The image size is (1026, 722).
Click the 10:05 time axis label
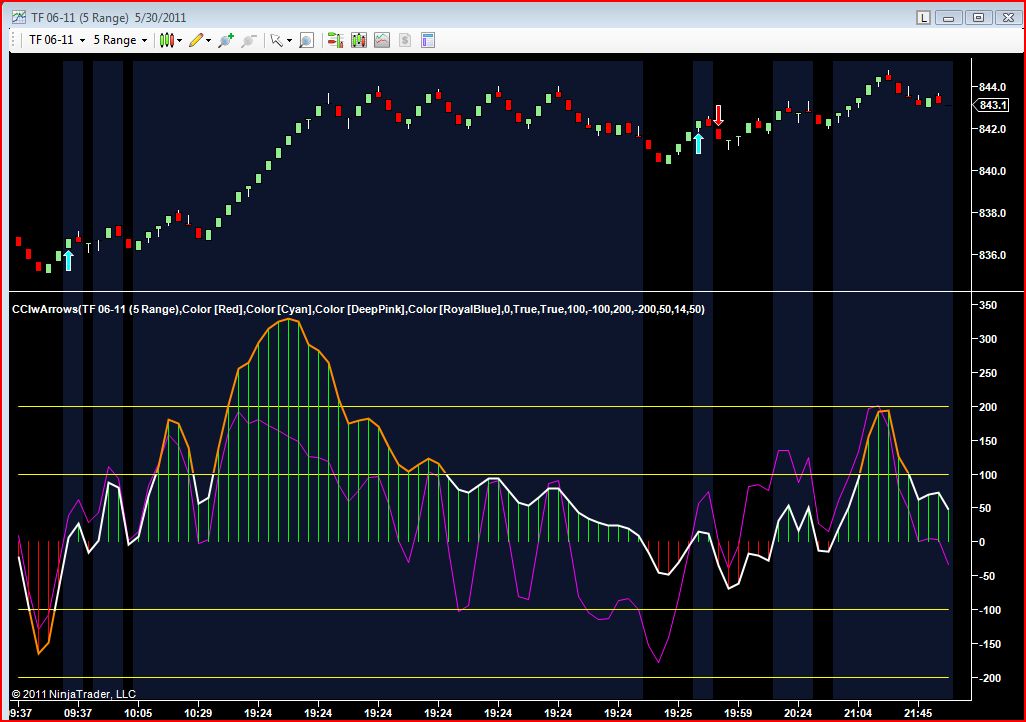tap(138, 713)
